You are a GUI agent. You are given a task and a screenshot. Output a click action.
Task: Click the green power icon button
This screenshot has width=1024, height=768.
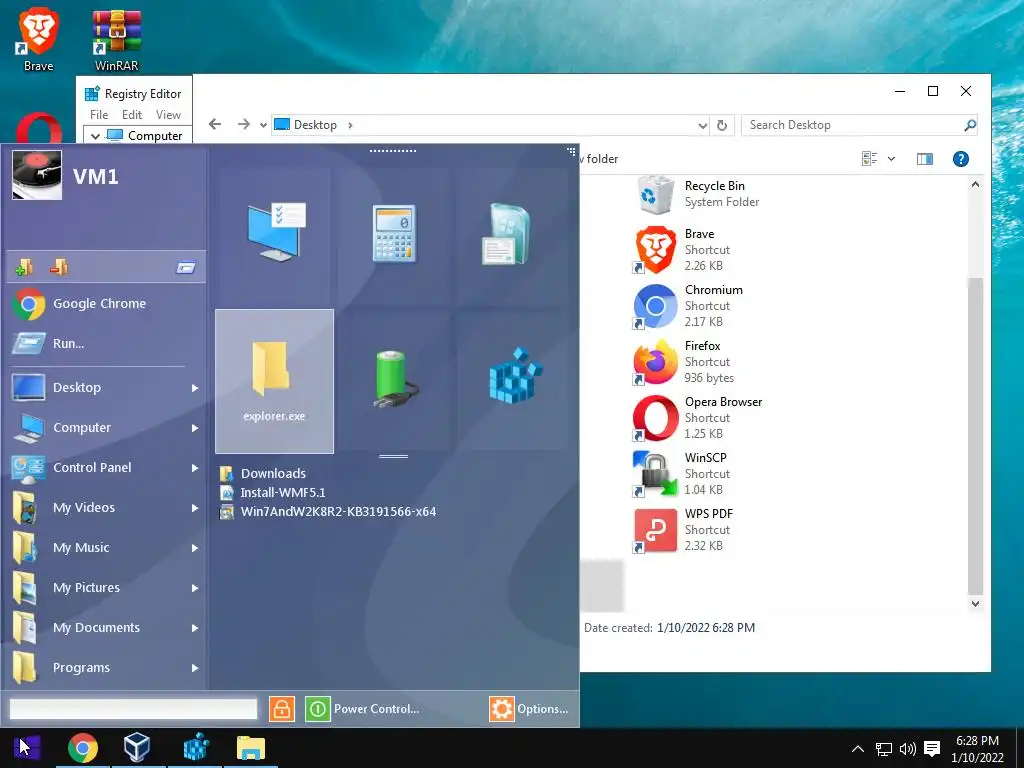317,709
